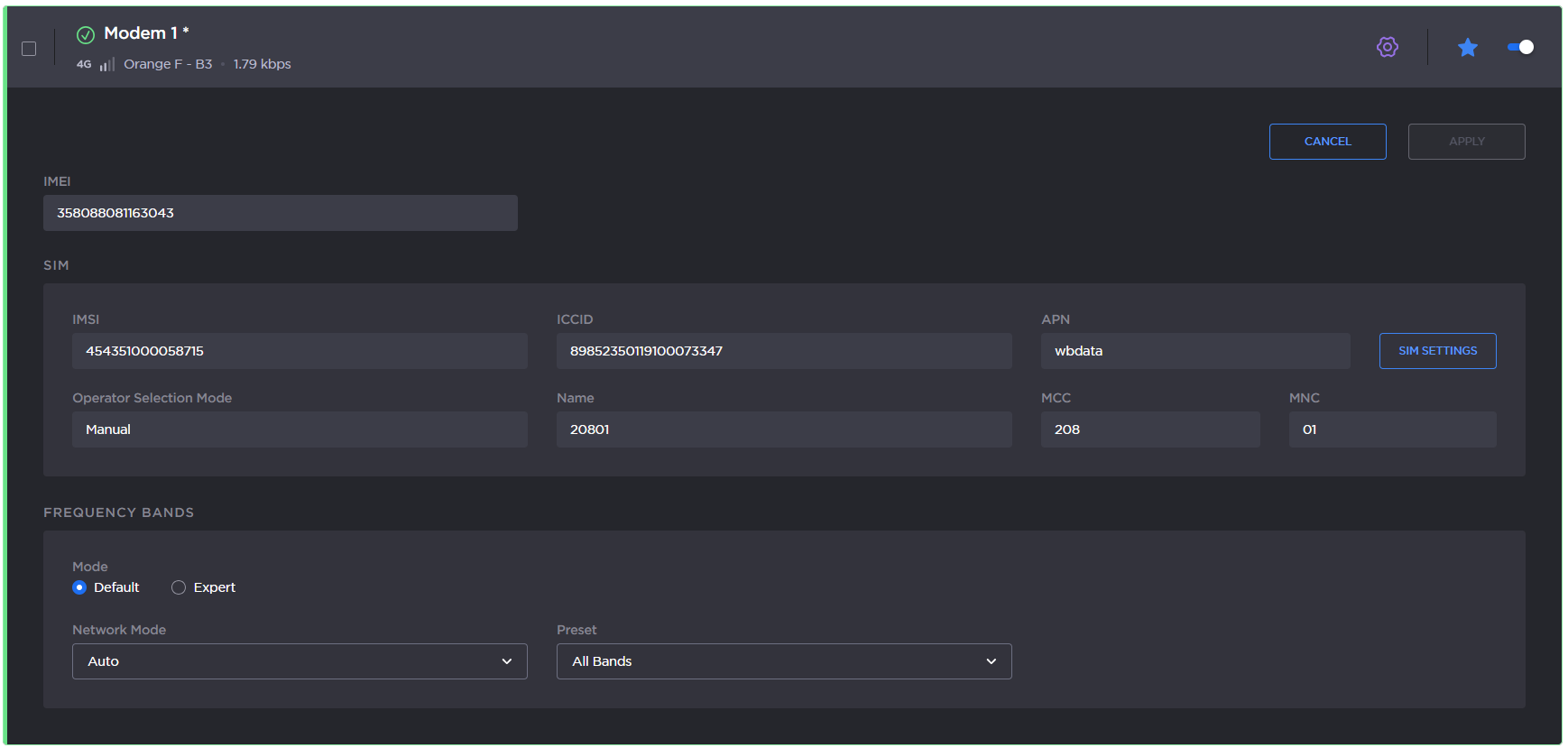This screenshot has height=748, width=1568.
Task: Expand the Preset All Bands dropdown
Action: point(783,661)
